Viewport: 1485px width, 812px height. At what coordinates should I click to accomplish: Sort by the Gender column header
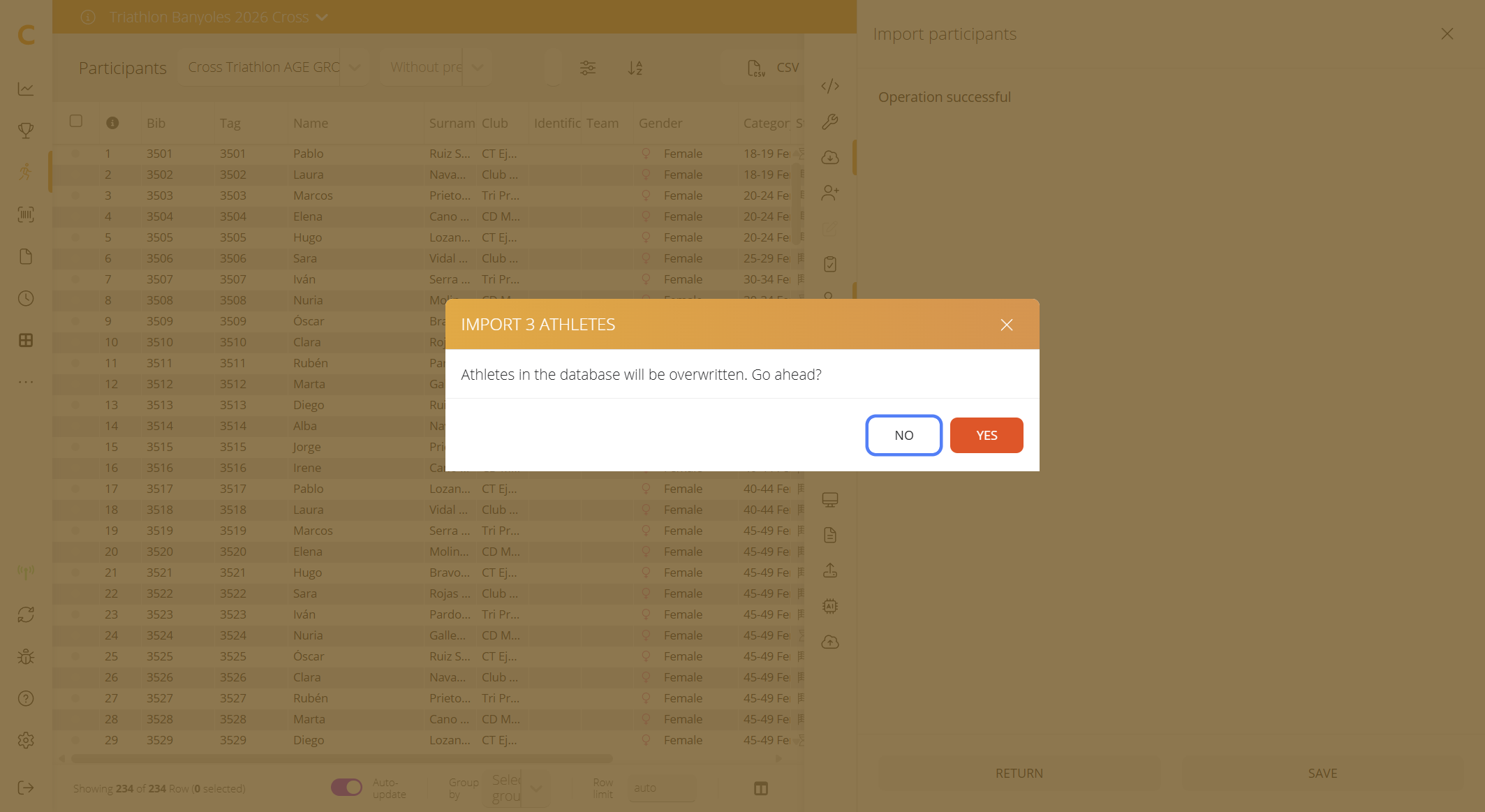coord(660,123)
